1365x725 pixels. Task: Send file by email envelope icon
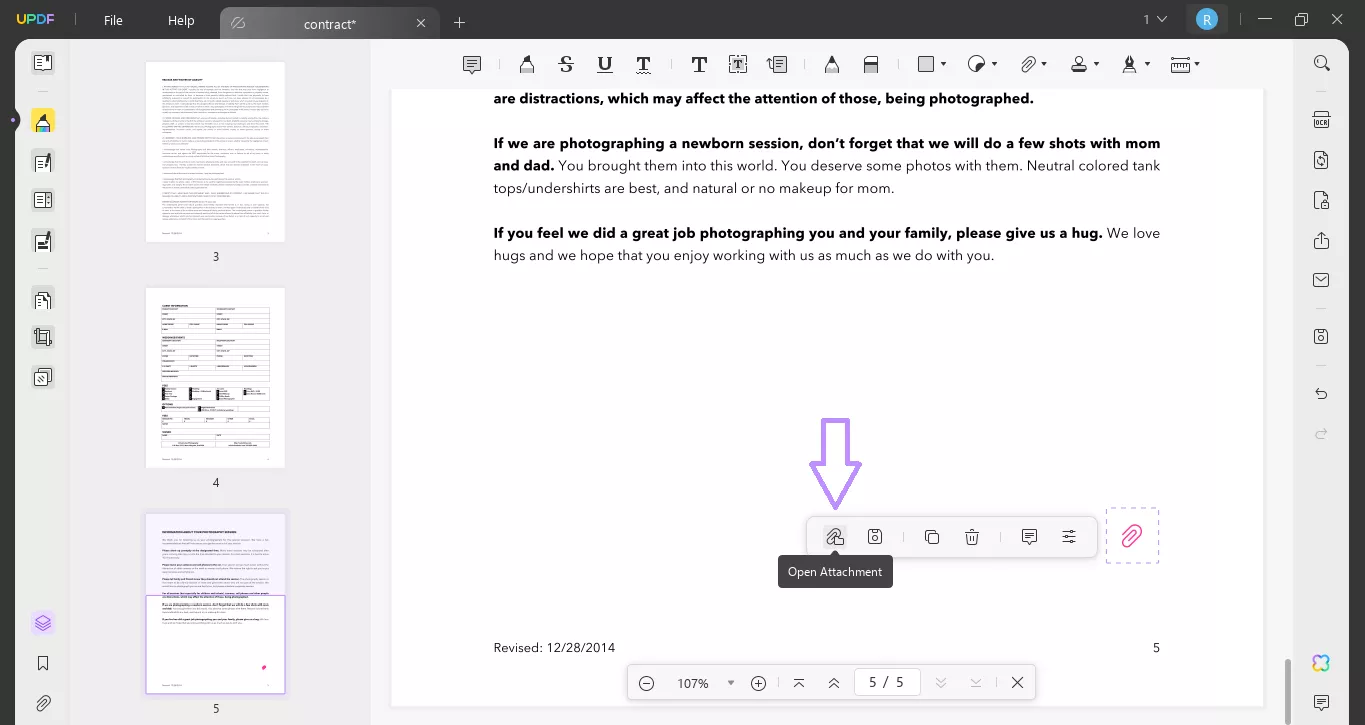point(1322,280)
